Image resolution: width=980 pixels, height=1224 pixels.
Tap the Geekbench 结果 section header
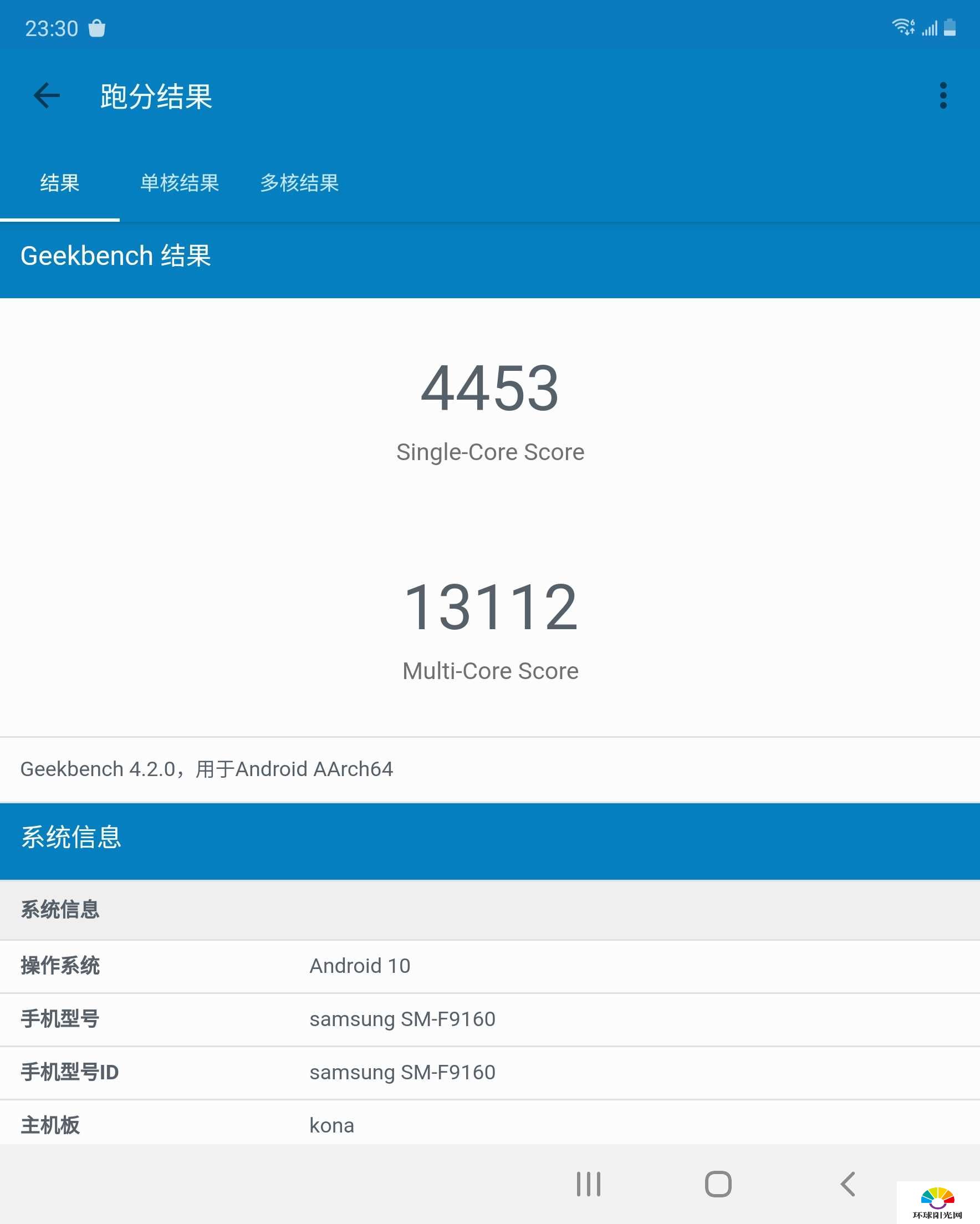point(490,259)
